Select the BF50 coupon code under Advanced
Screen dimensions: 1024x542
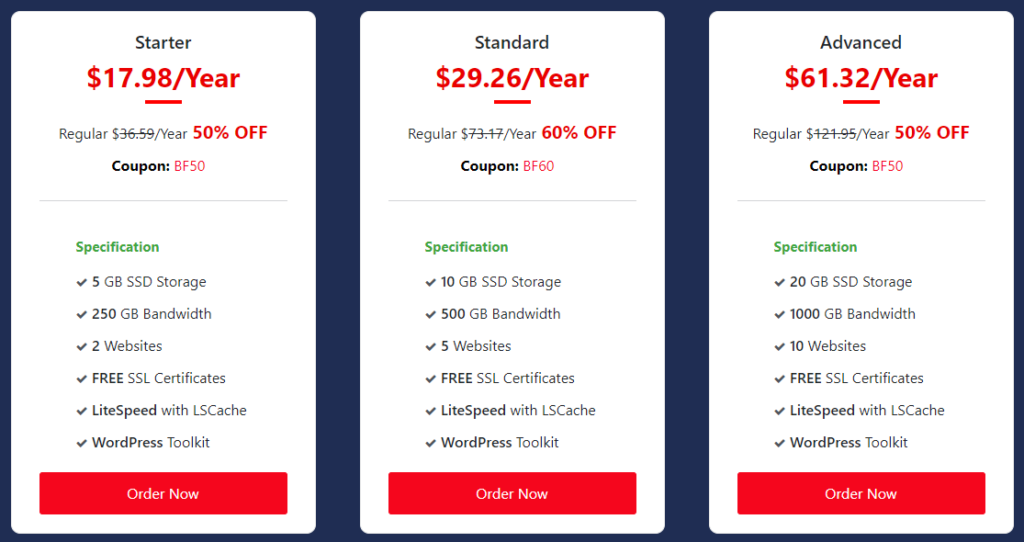(x=888, y=166)
